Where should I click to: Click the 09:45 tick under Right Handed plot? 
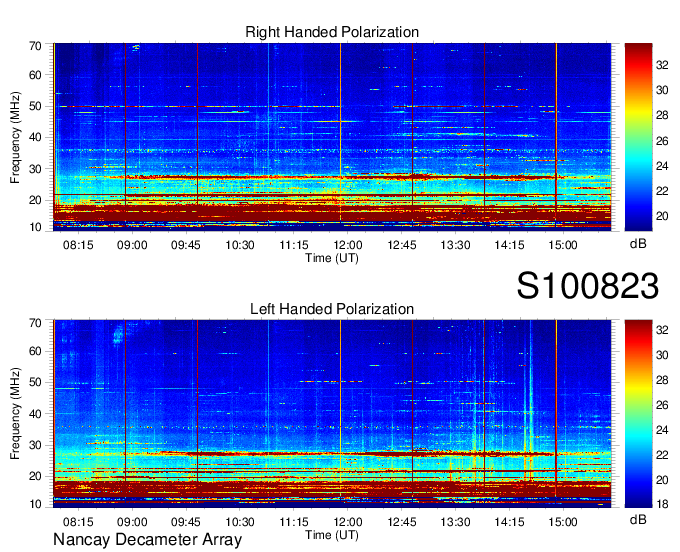pos(186,245)
